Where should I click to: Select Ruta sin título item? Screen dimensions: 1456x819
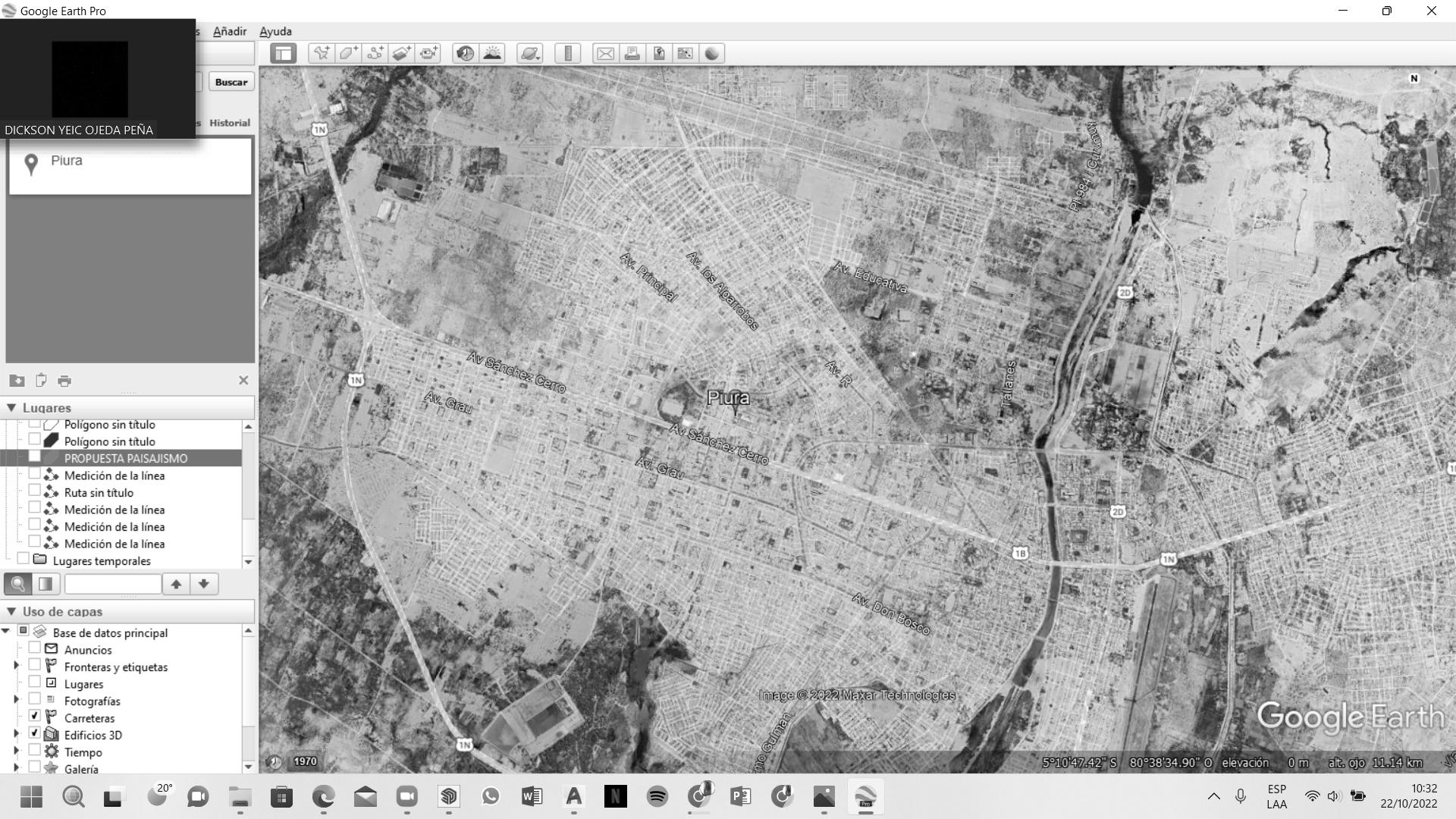point(99,493)
